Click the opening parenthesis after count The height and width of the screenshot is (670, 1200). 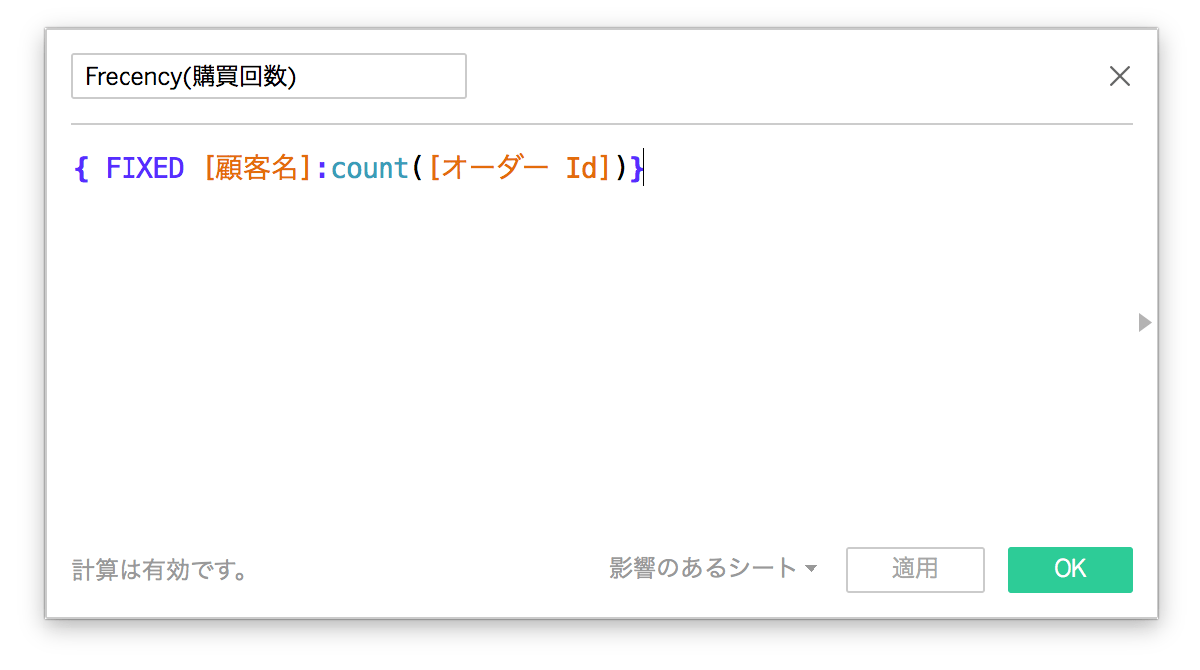click(x=416, y=169)
